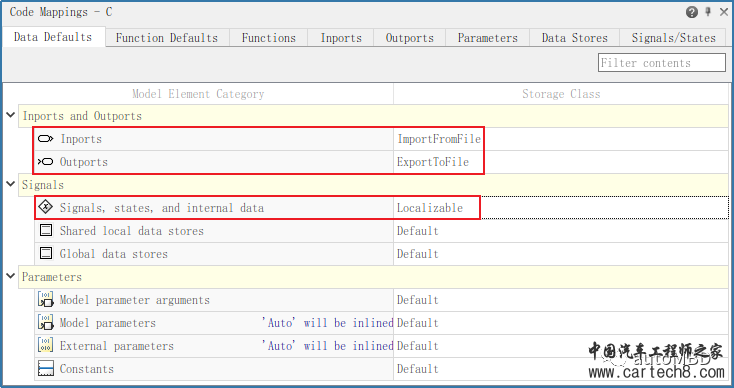Image resolution: width=734 pixels, height=388 pixels.
Task: Click the Global data stores icon
Action: point(45,253)
